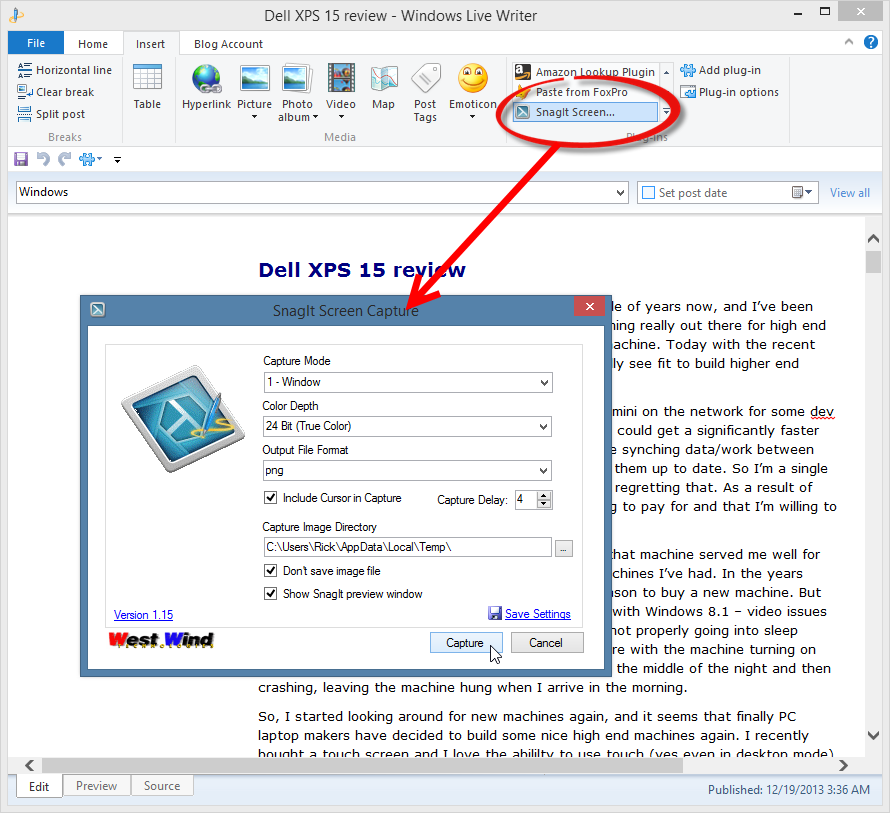This screenshot has height=813, width=890.
Task: Click Add plug-in
Action: [x=721, y=70]
